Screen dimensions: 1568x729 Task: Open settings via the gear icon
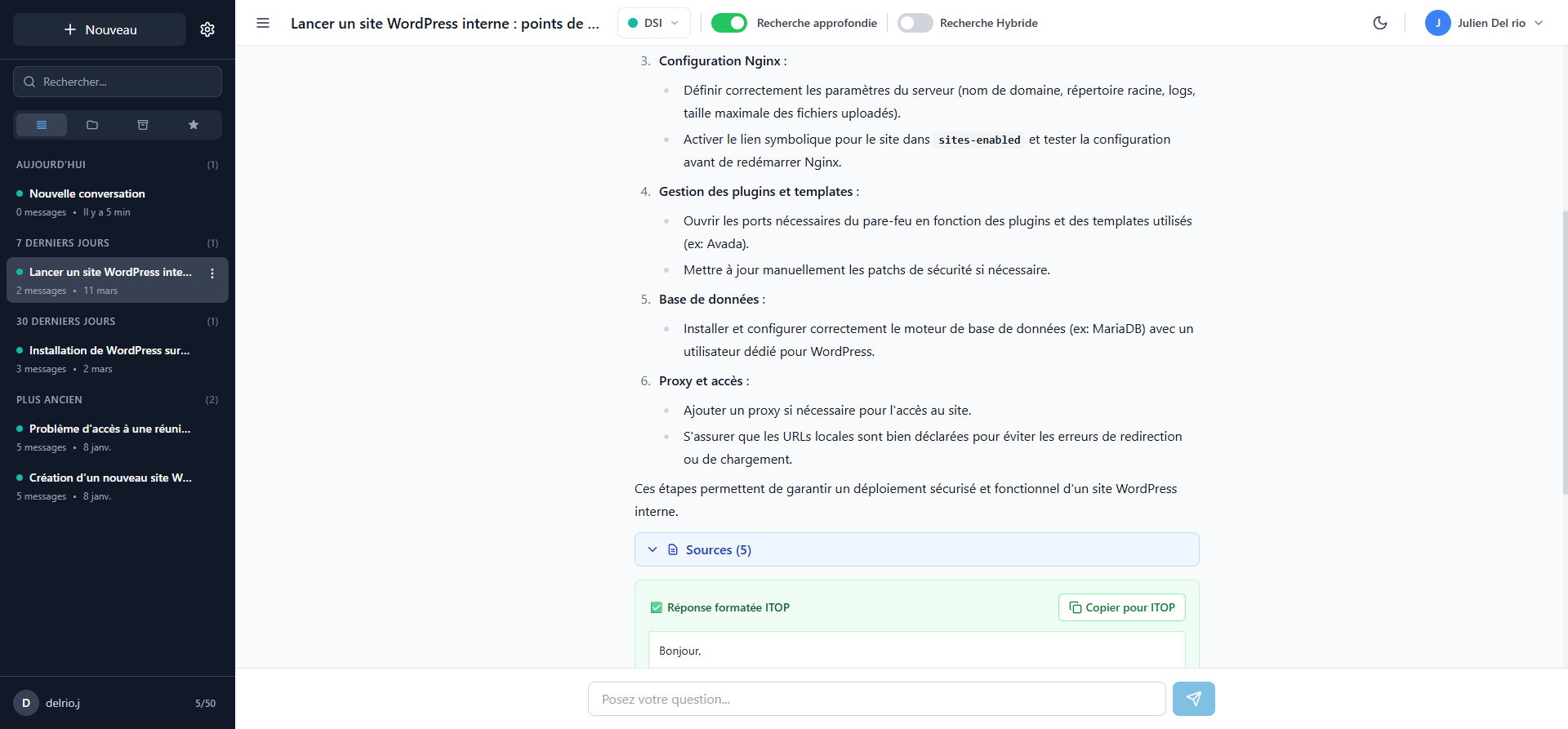[x=207, y=29]
